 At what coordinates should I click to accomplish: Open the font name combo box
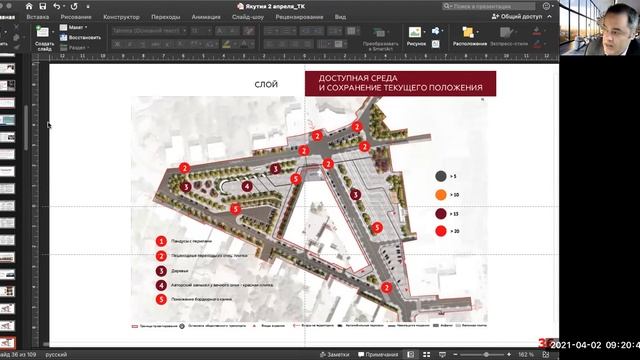(149, 31)
